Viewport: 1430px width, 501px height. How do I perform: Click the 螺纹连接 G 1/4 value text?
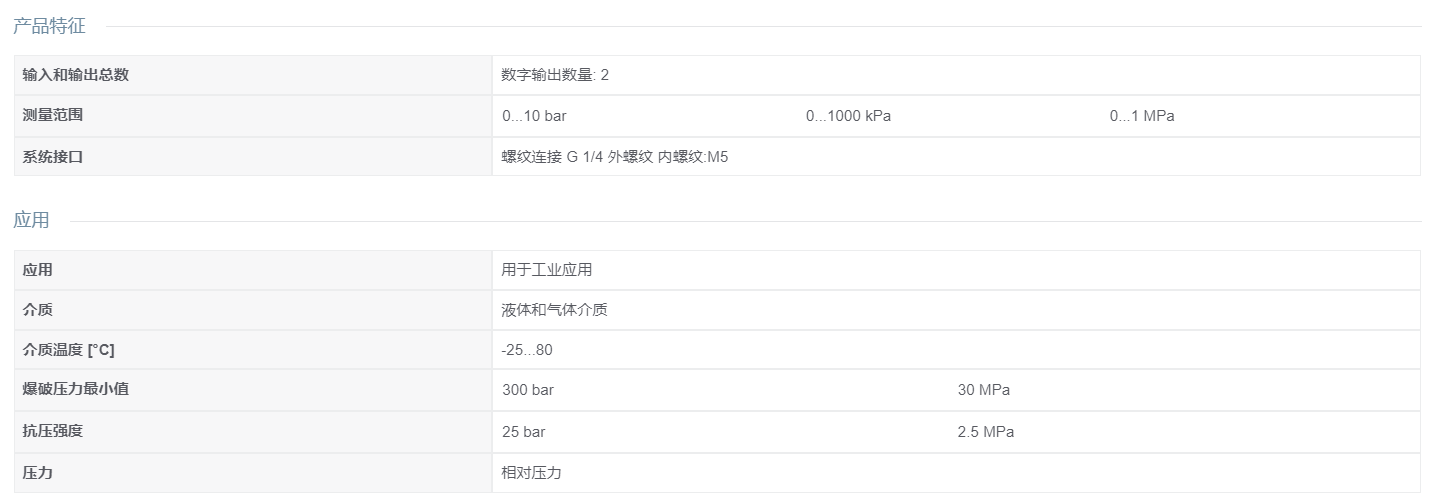552,157
